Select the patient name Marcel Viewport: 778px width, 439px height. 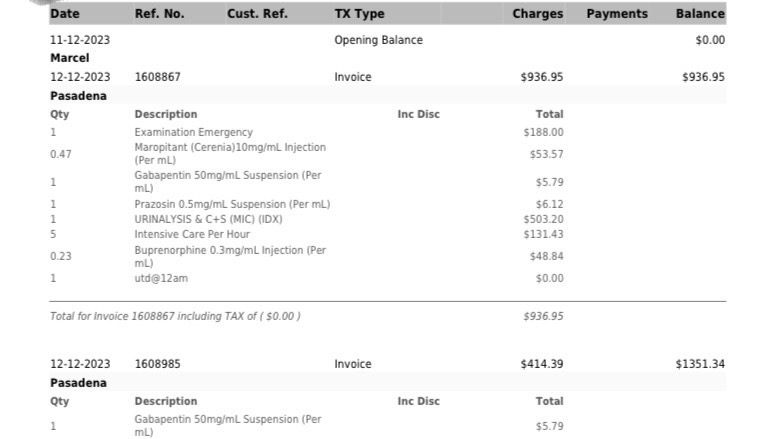69,58
